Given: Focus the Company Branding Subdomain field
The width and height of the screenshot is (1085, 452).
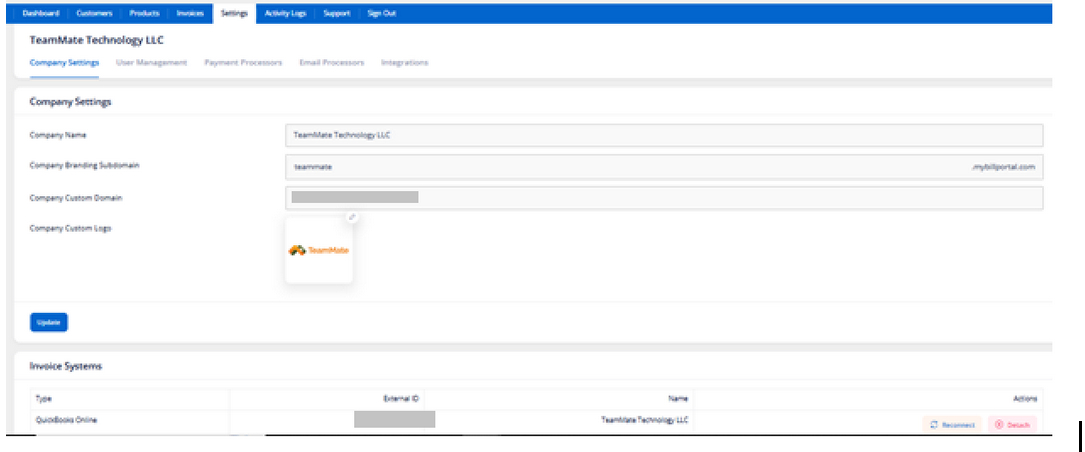Looking at the screenshot, I should tap(664, 167).
